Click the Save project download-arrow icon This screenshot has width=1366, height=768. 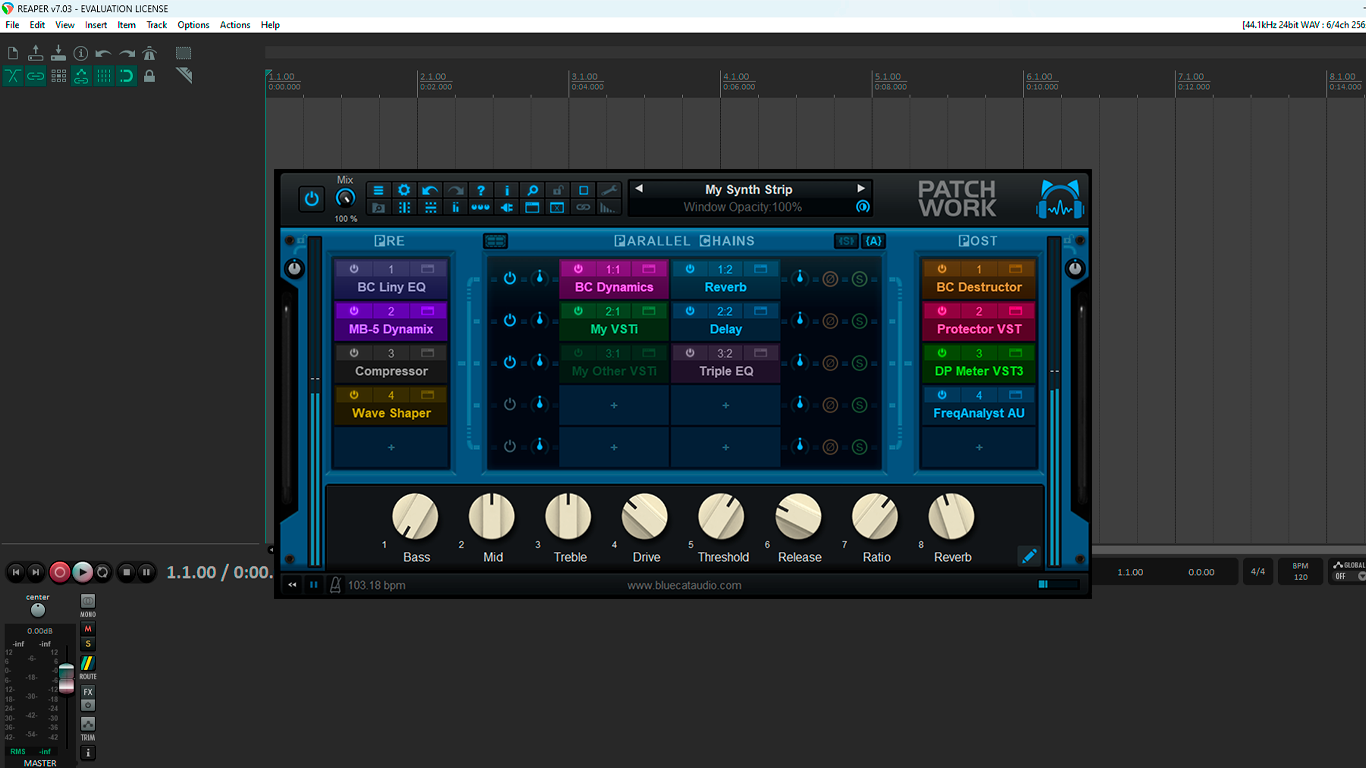[x=58, y=53]
